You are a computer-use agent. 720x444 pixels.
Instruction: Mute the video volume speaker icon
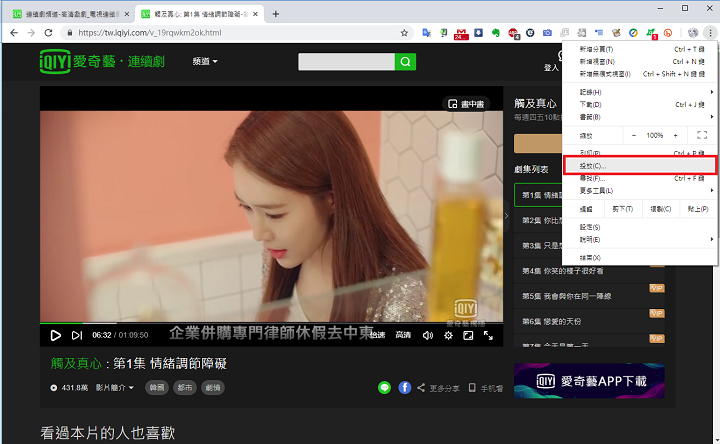pos(428,335)
